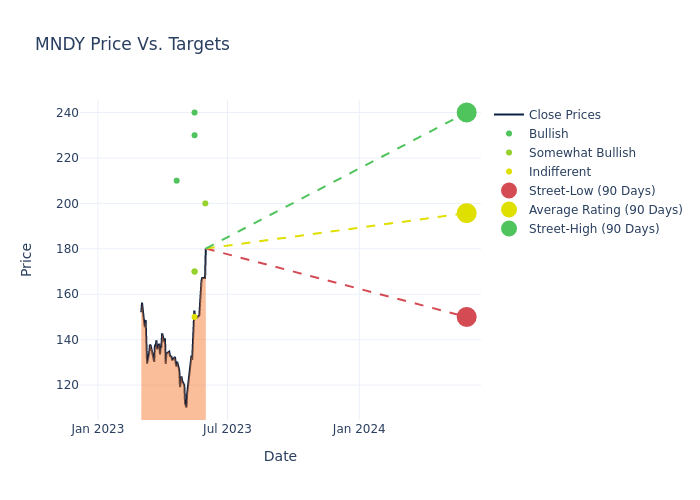Click the chart title MNDY Price Vs. Targets
Image resolution: width=700 pixels, height=500 pixels.
click(132, 44)
